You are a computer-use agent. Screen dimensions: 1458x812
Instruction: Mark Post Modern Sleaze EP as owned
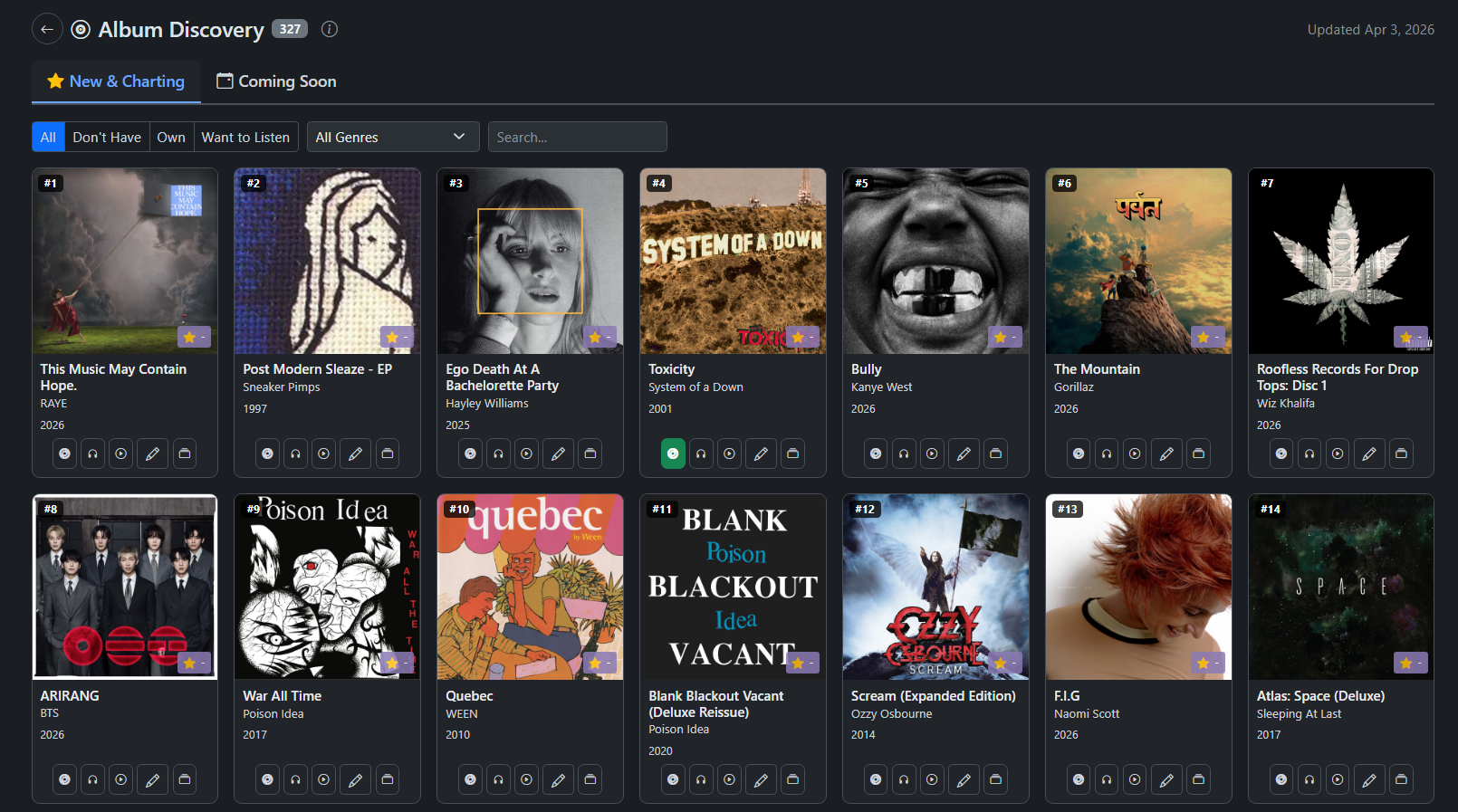267,454
